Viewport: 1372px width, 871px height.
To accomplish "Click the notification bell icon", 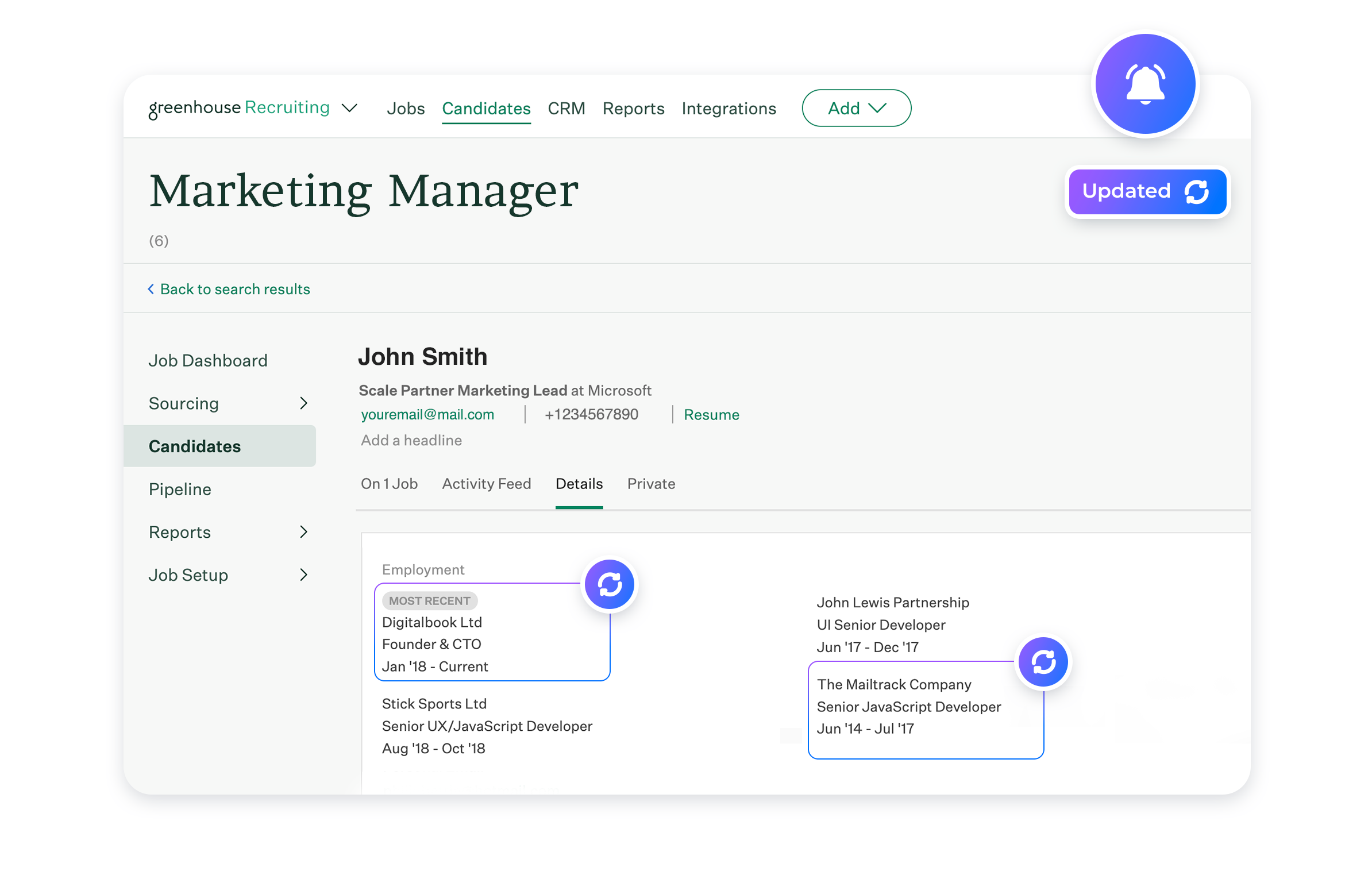I will 1144,84.
